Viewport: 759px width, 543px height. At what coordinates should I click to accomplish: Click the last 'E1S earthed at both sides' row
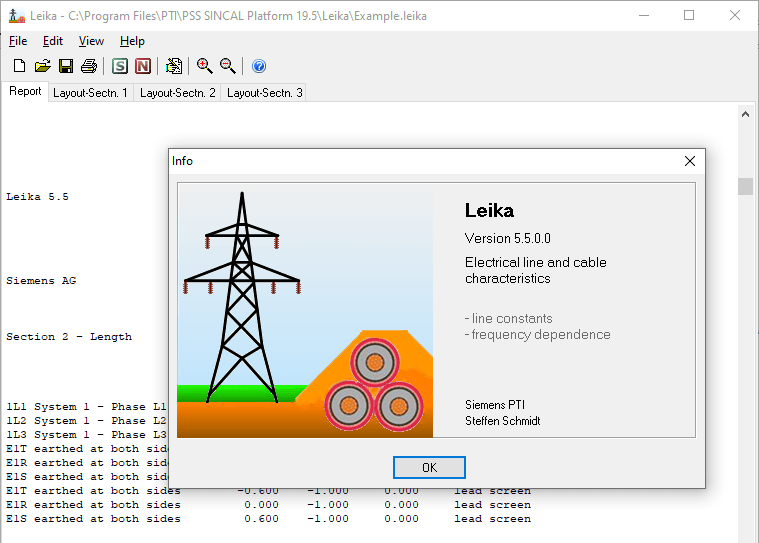coord(269,519)
